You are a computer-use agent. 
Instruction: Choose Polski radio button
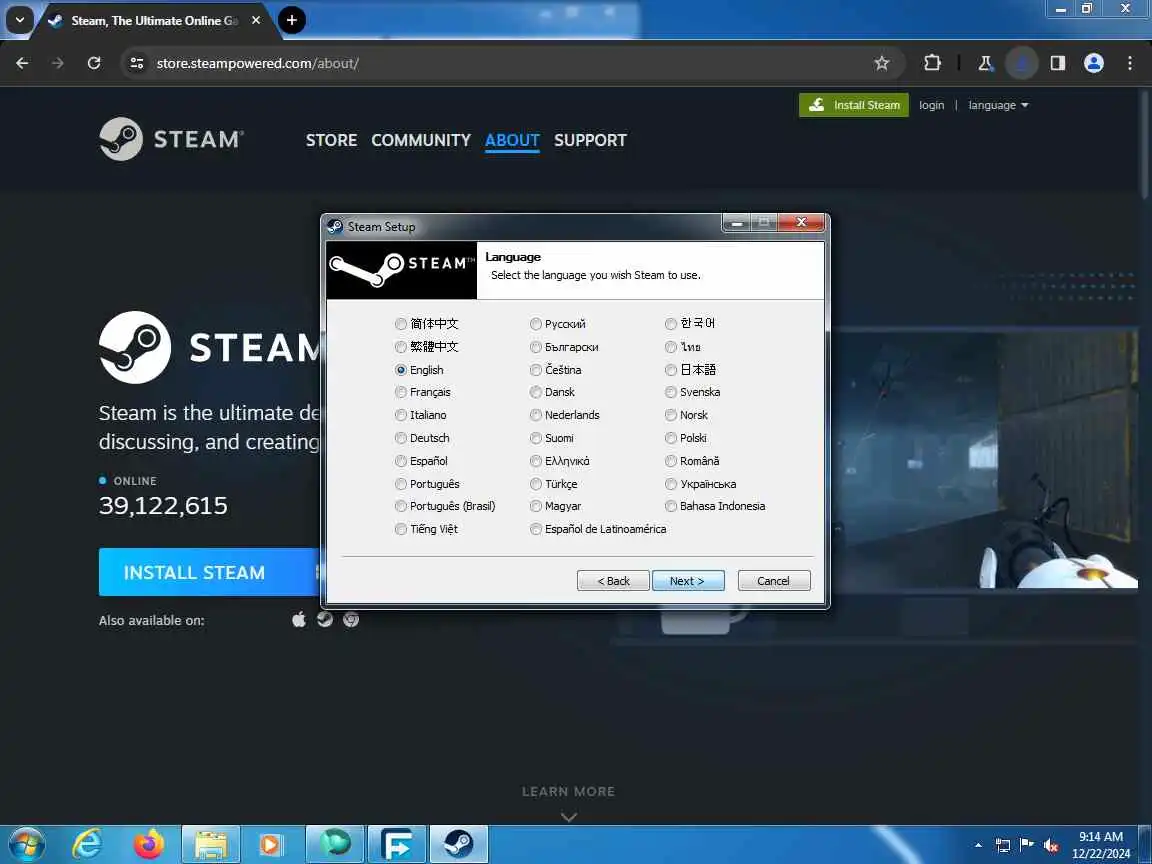click(671, 438)
